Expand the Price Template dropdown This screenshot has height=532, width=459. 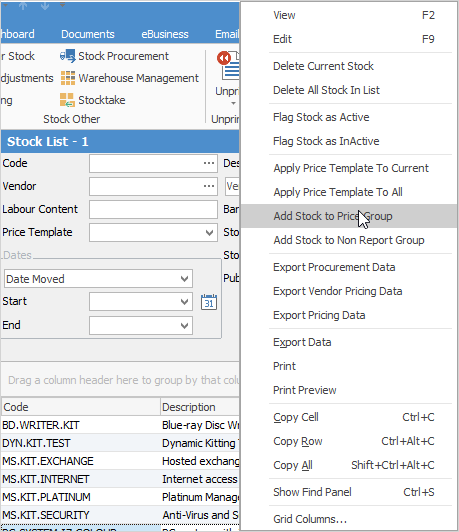pyautogui.click(x=209, y=233)
